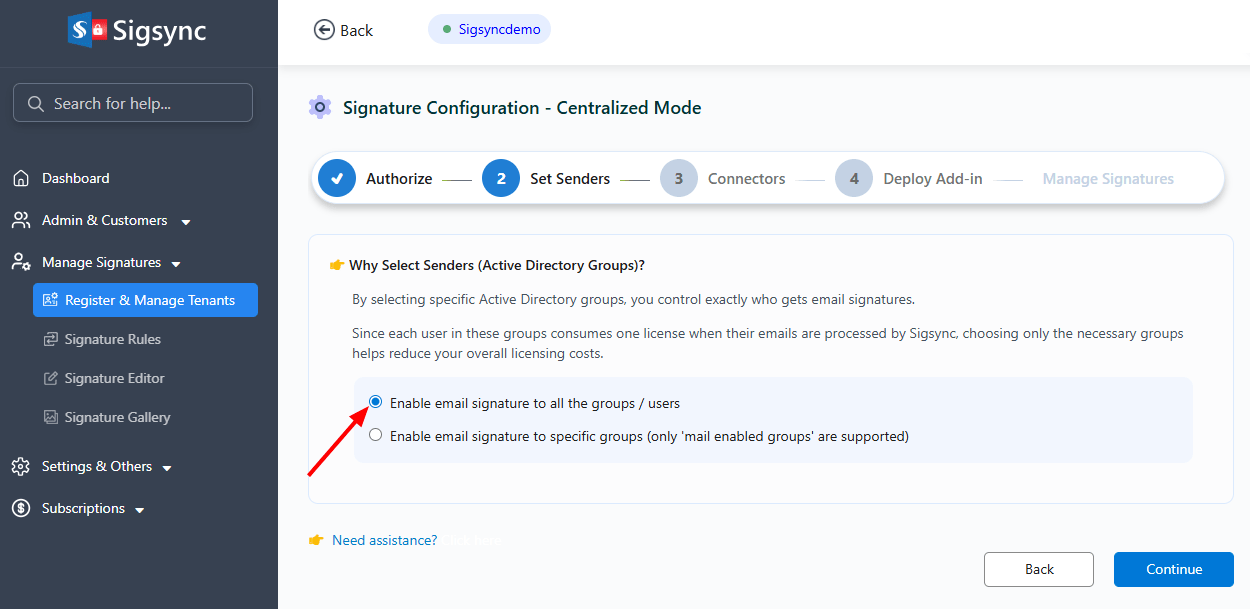Expand the Settings & Others menu arrow
The height and width of the screenshot is (609, 1250).
[167, 468]
